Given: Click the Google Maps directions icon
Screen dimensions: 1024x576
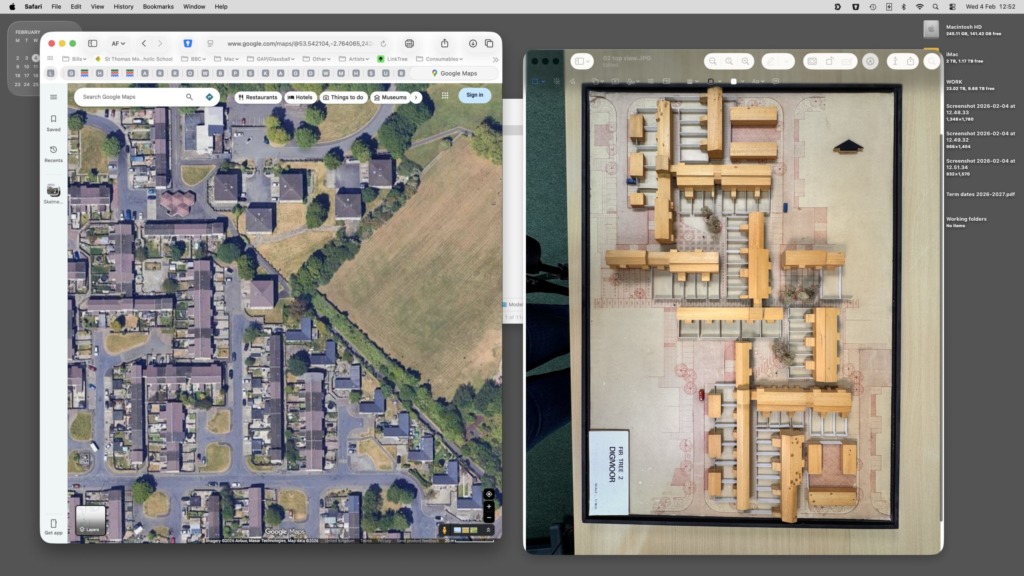Looking at the screenshot, I should coord(209,97).
